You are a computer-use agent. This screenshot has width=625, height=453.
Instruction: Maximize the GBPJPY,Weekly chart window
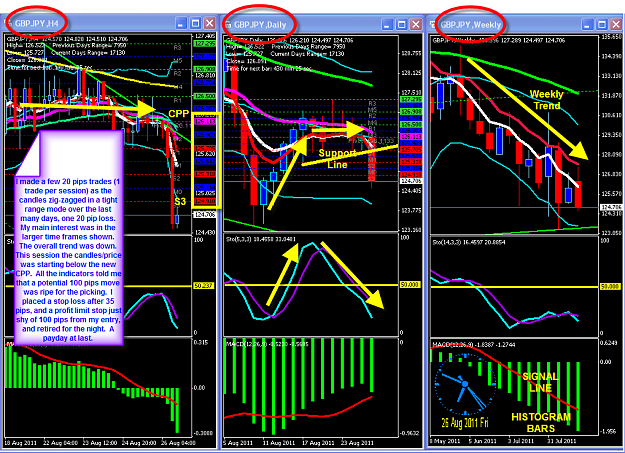602,25
